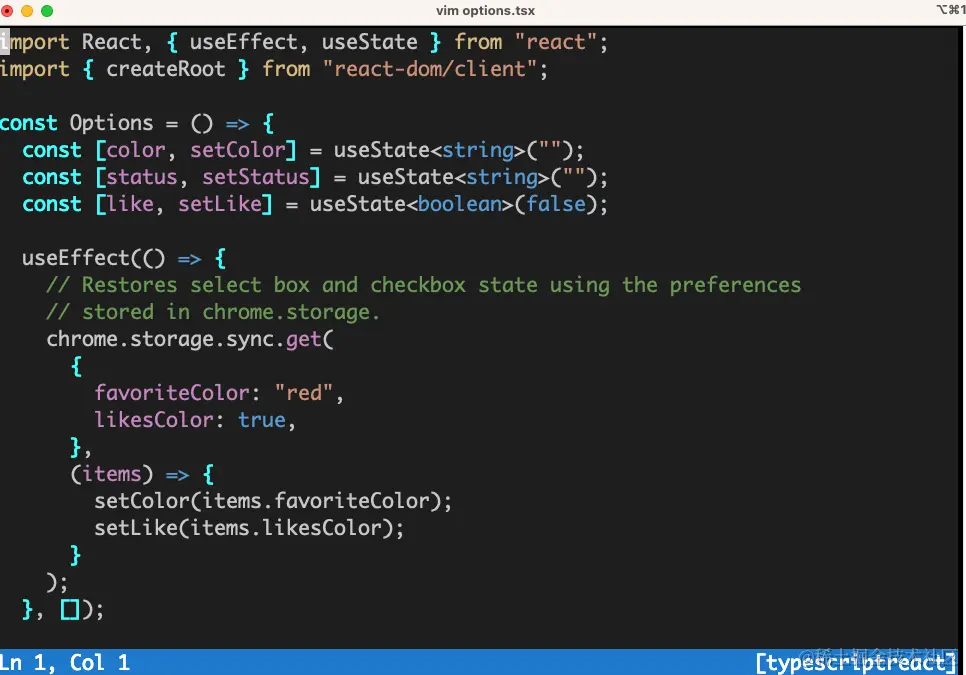Click 'createRoot' in the second import line
Screen dimensions: 966x675
(166, 69)
